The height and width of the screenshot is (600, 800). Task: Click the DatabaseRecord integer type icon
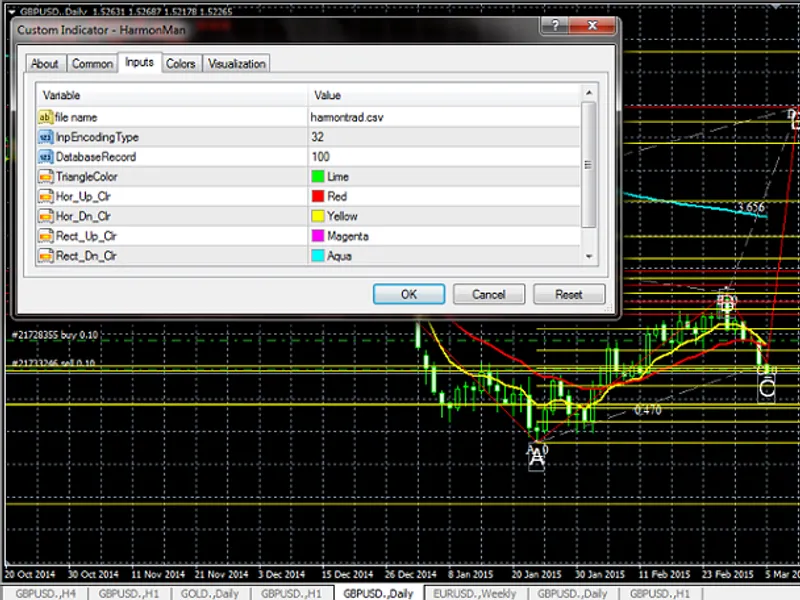coord(45,157)
